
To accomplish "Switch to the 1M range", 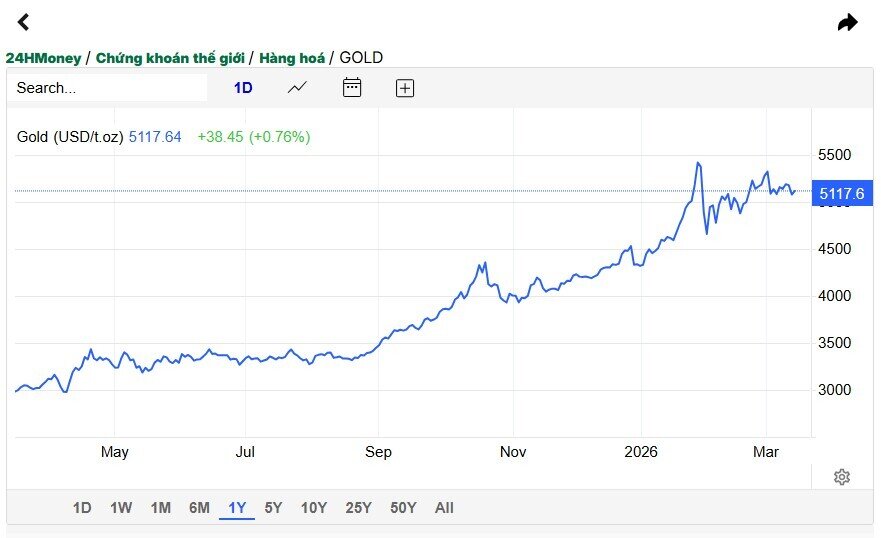I will 160,508.
